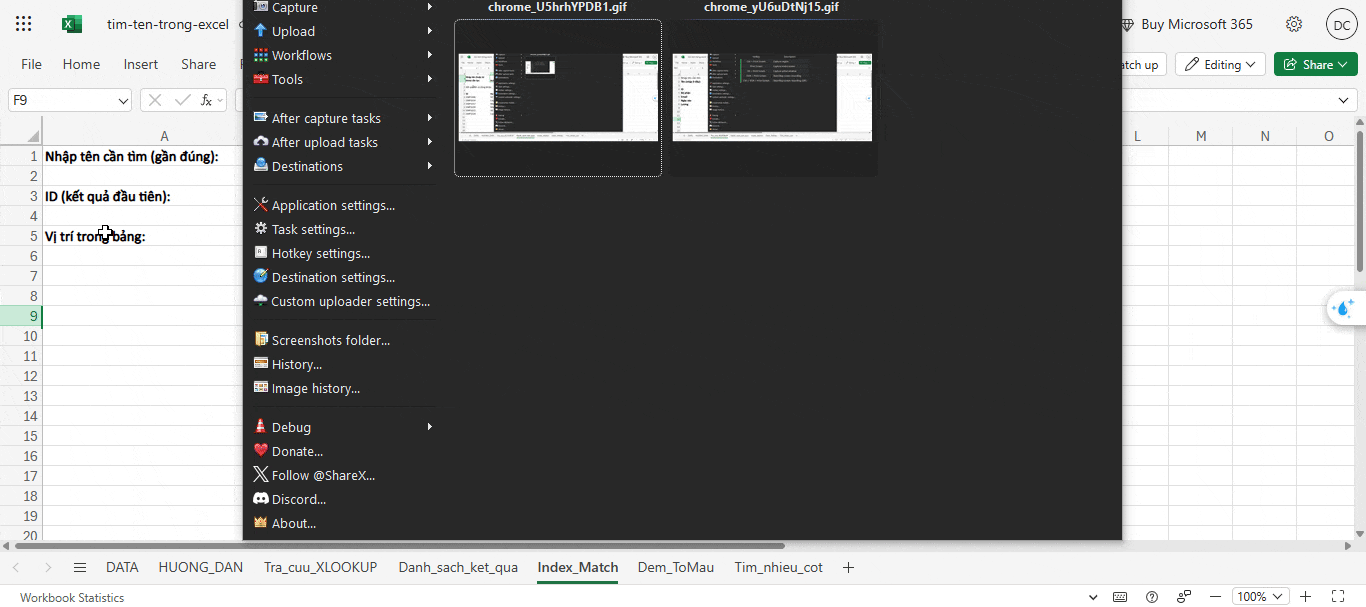Click the Task settings gear icon
Screen dimensions: 1366x607
261,229
